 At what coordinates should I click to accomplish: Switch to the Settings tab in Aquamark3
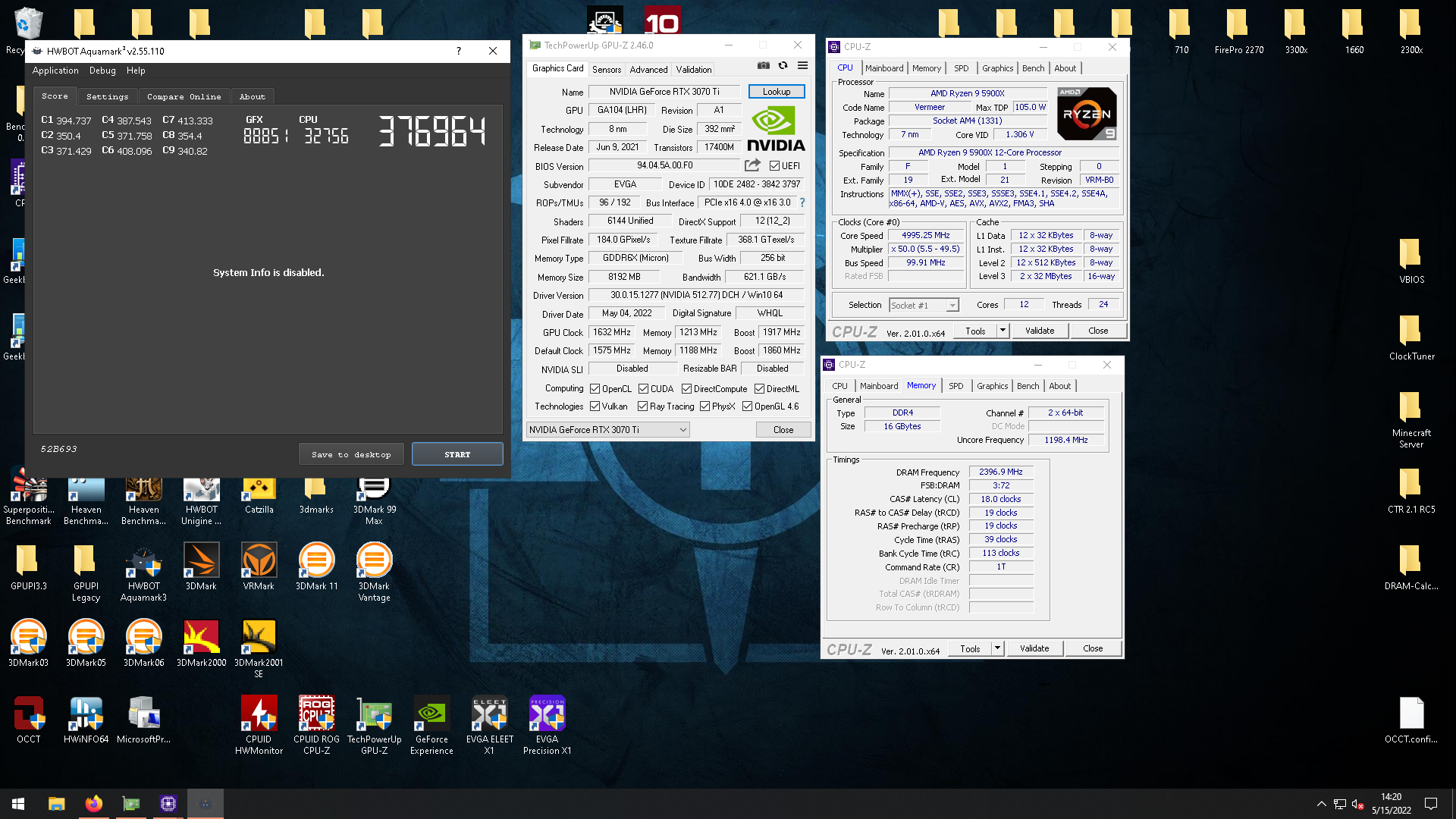tap(107, 96)
